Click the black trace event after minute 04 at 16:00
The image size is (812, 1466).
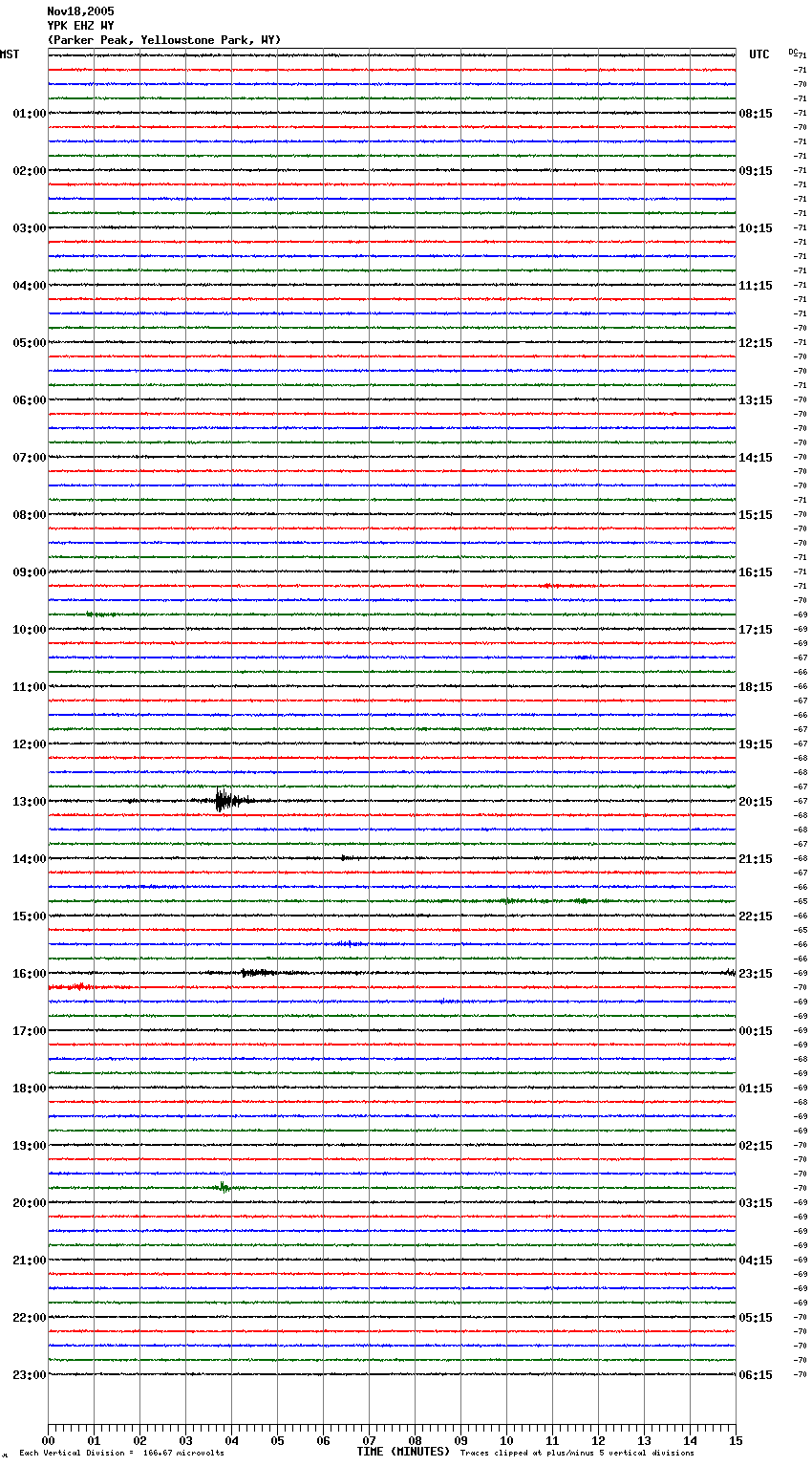coord(256,973)
